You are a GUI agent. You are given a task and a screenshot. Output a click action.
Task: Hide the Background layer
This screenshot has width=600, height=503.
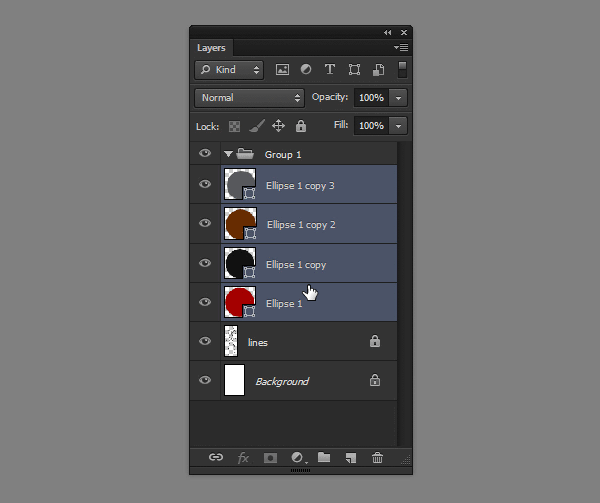(205, 381)
